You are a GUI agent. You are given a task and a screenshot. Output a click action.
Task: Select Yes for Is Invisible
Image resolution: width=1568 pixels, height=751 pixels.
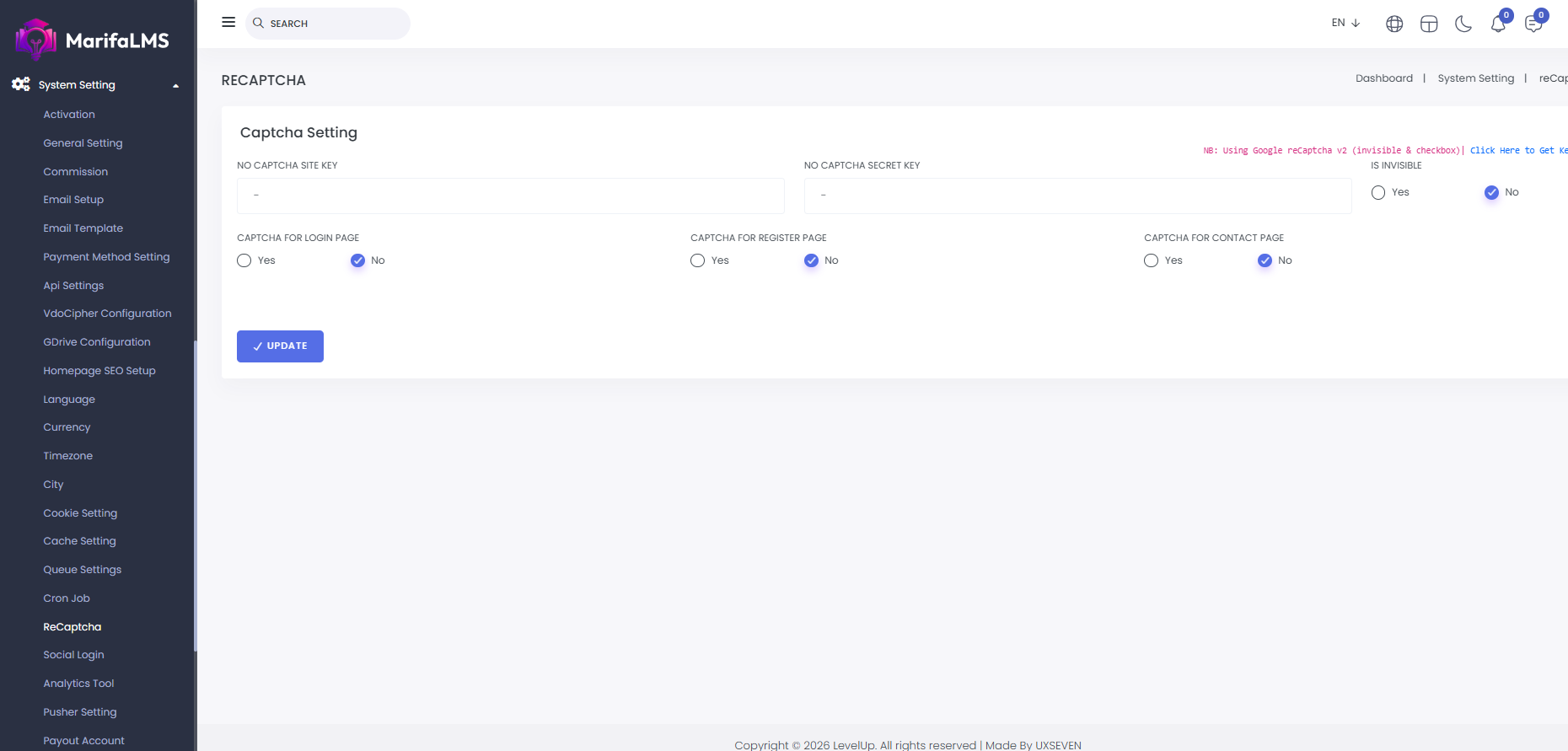click(1378, 193)
